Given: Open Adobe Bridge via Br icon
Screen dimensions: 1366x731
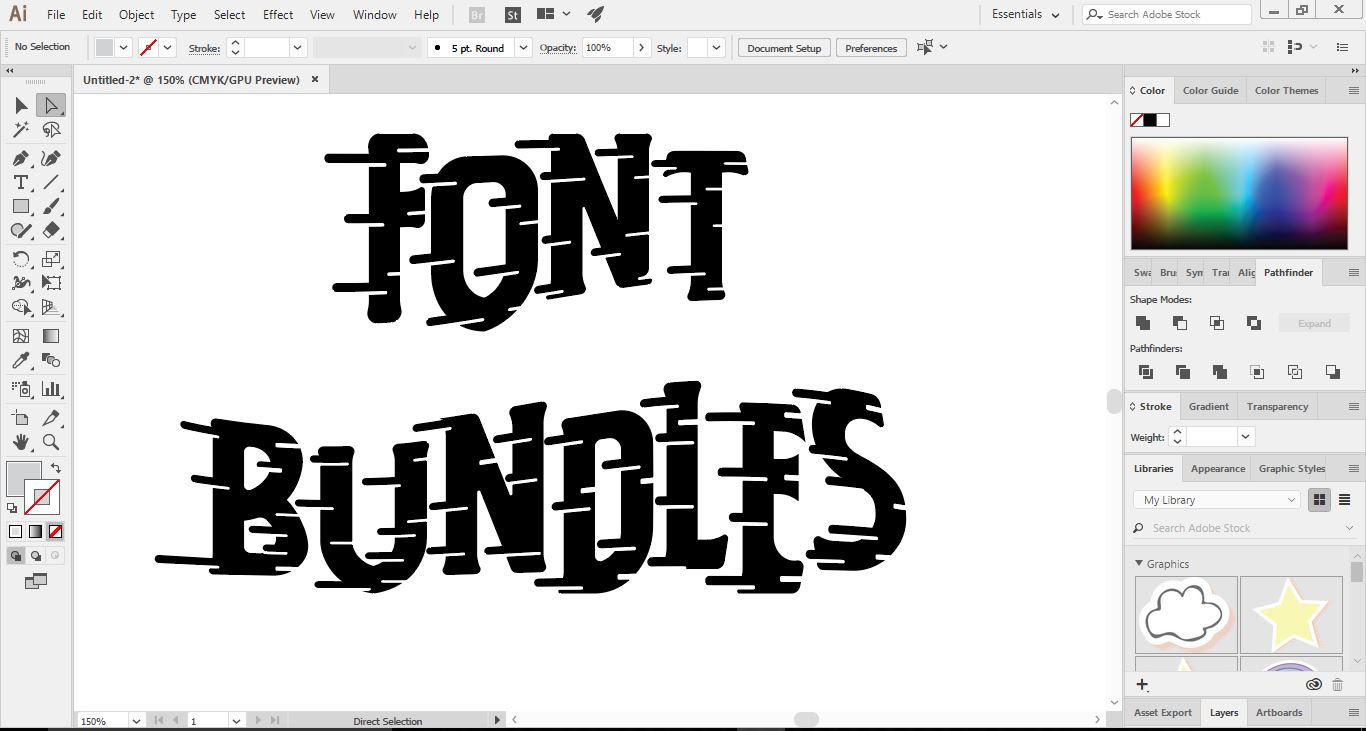Looking at the screenshot, I should point(477,15).
